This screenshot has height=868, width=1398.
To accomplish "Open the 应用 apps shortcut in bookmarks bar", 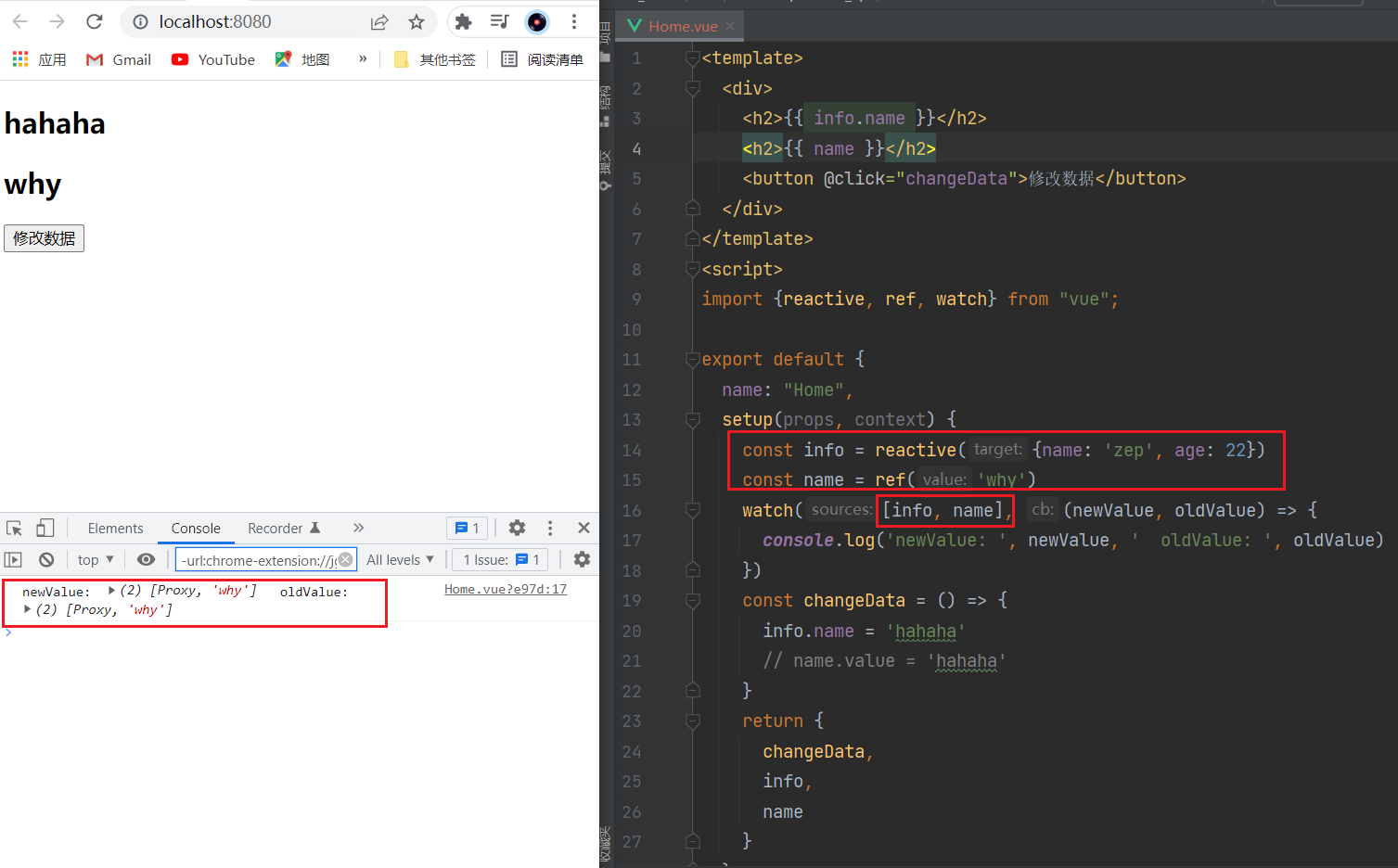I will pyautogui.click(x=39, y=59).
